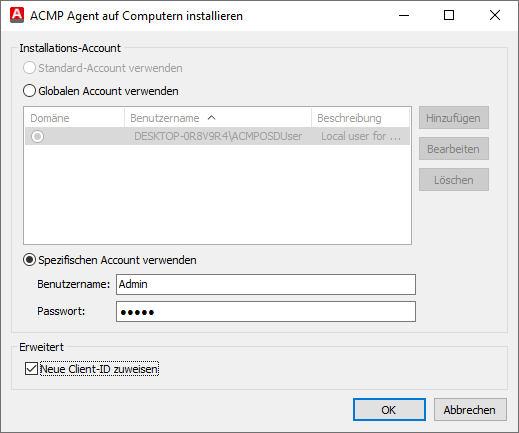
Task: Click the Passwort: label
Action: (61, 311)
